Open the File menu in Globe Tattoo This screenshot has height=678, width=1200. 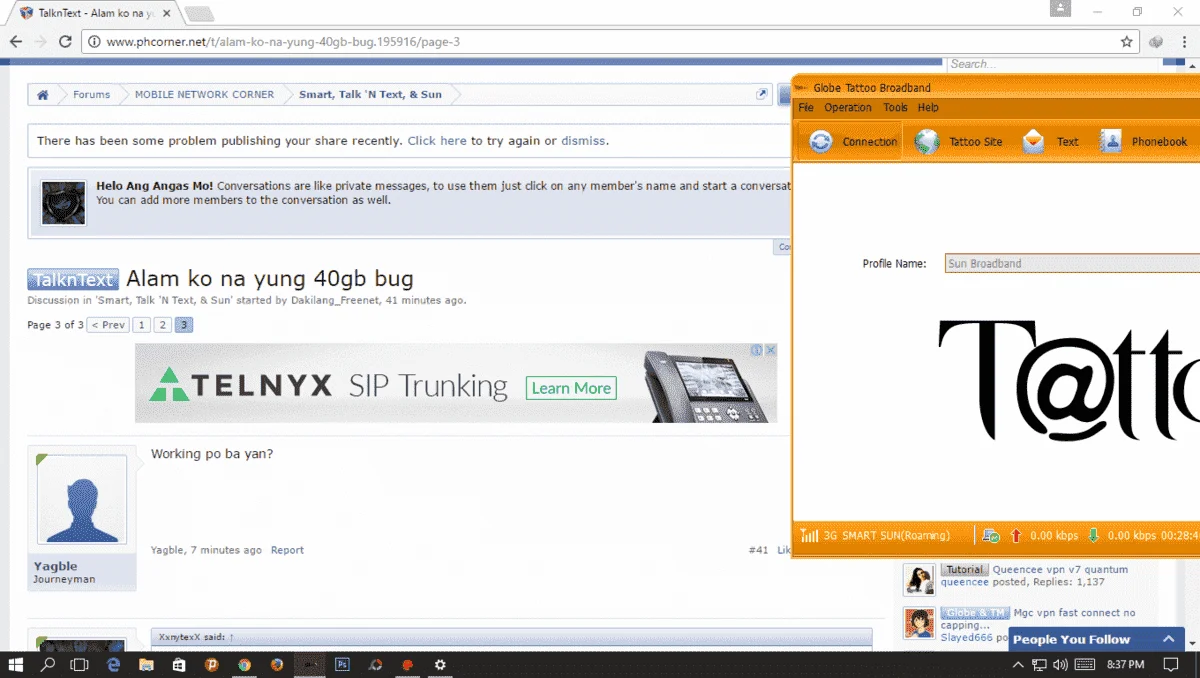[x=806, y=107]
